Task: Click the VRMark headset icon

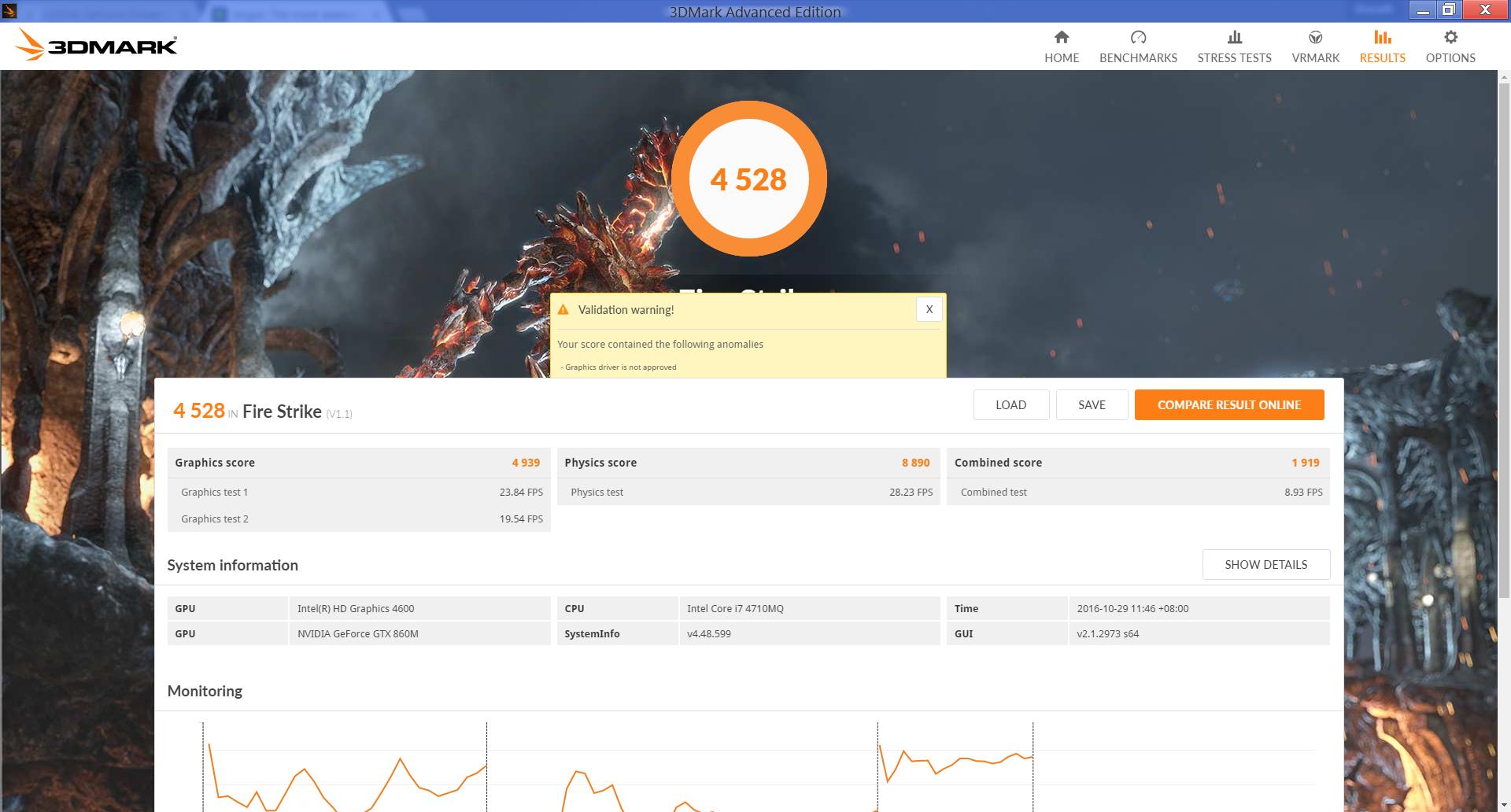Action: pyautogui.click(x=1315, y=37)
